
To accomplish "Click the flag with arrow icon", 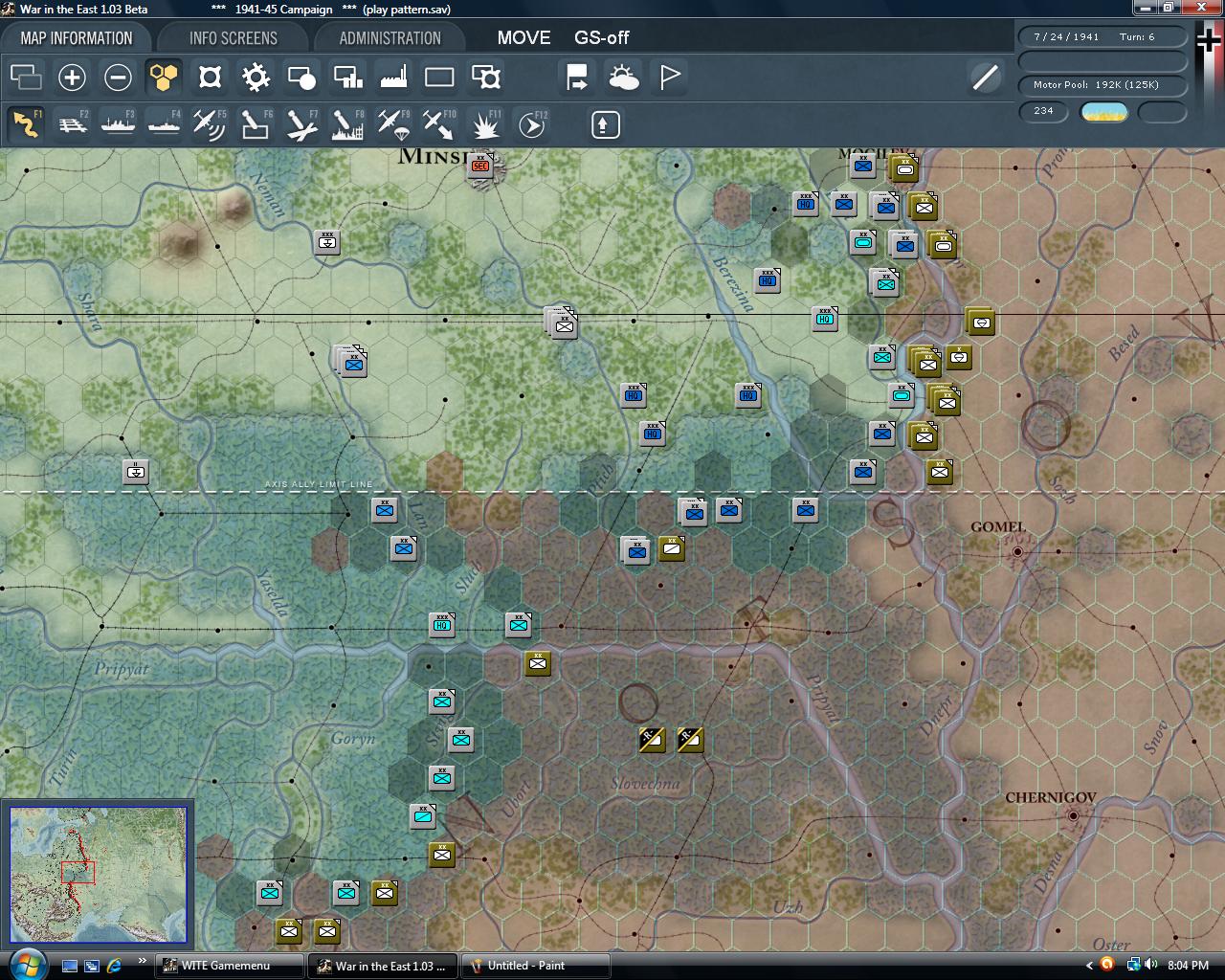I will pos(577,78).
